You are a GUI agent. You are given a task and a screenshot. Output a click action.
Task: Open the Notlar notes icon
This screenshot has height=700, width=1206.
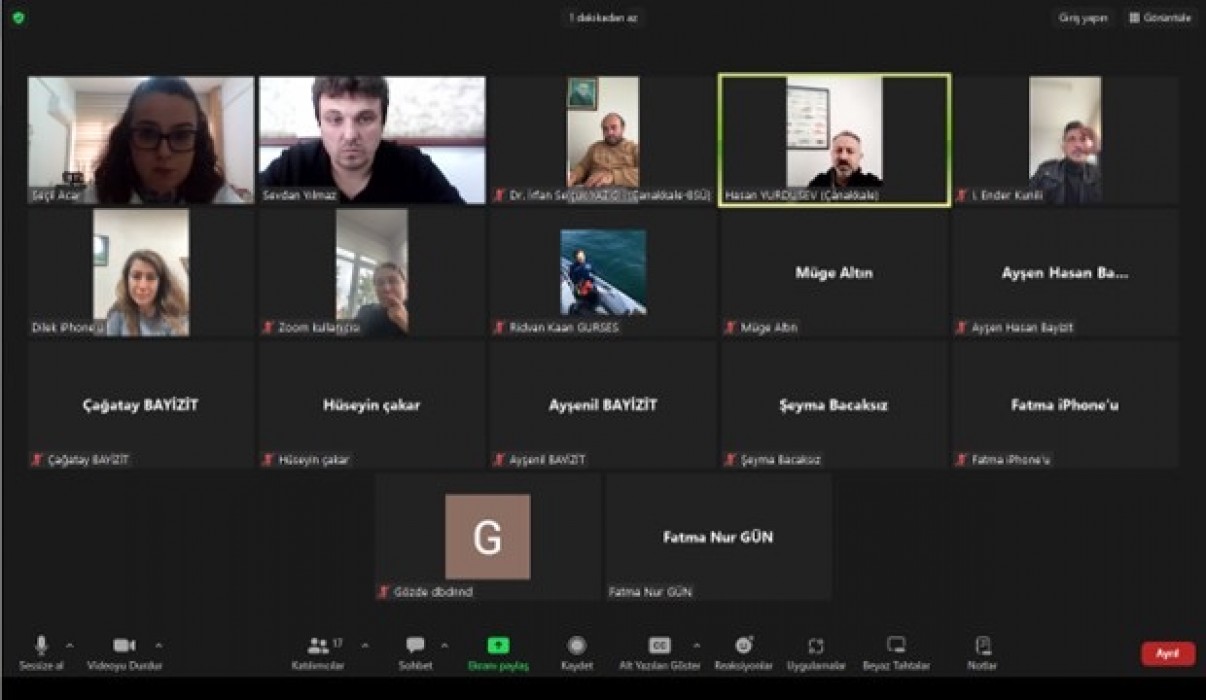[x=982, y=646]
